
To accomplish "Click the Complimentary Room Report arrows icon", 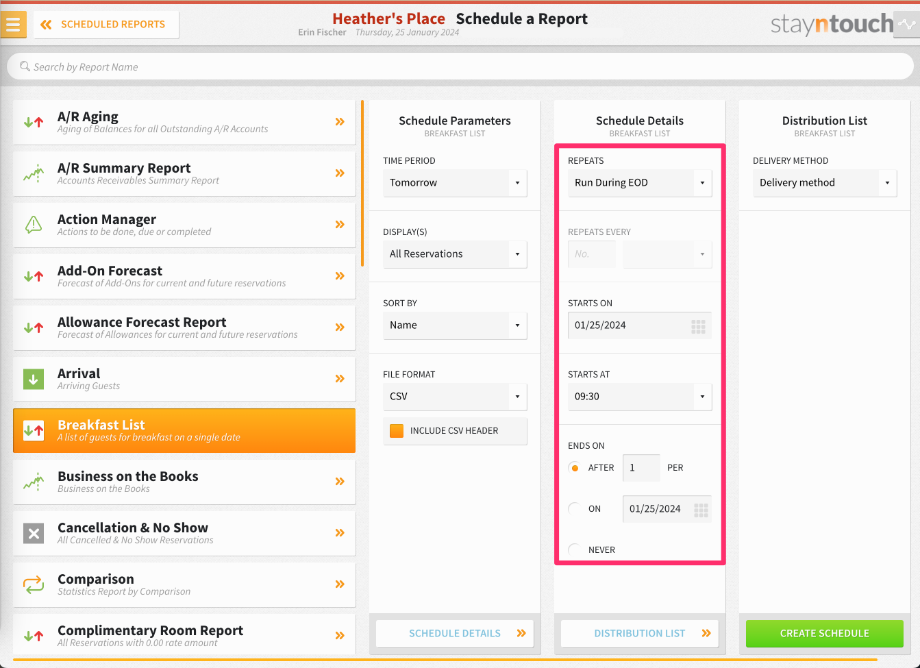I will pos(33,635).
